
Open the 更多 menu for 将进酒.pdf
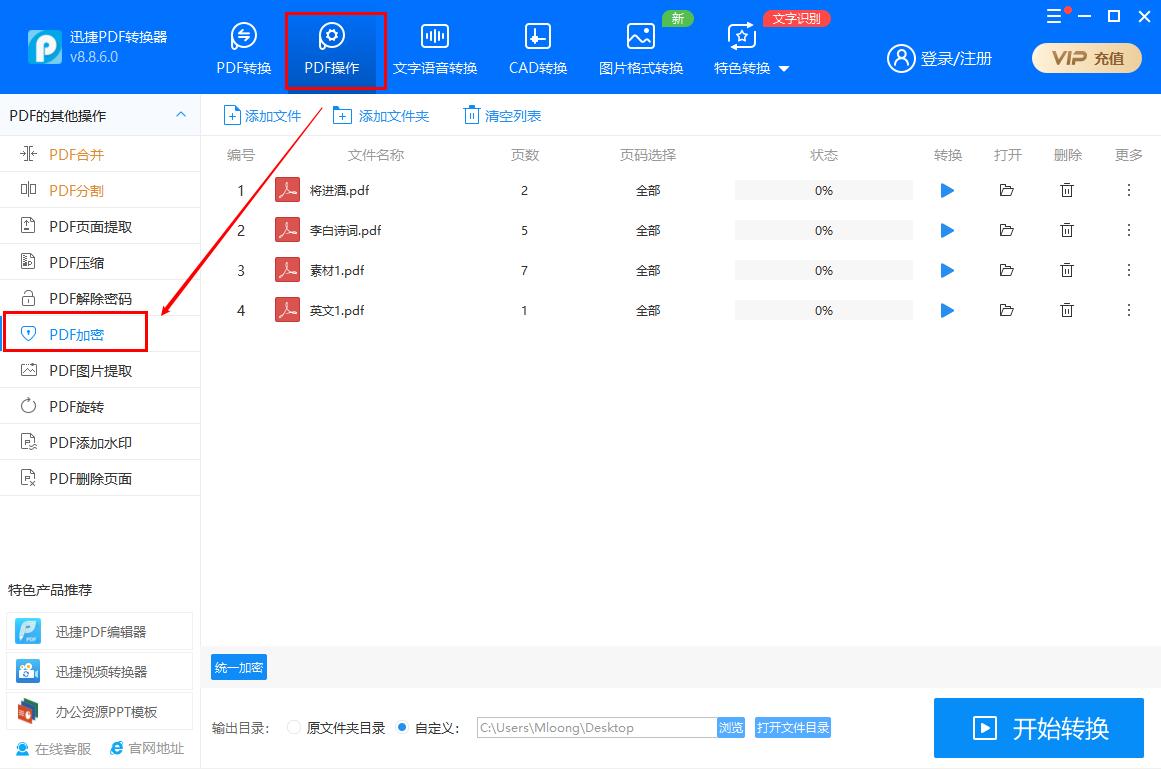[x=1127, y=190]
